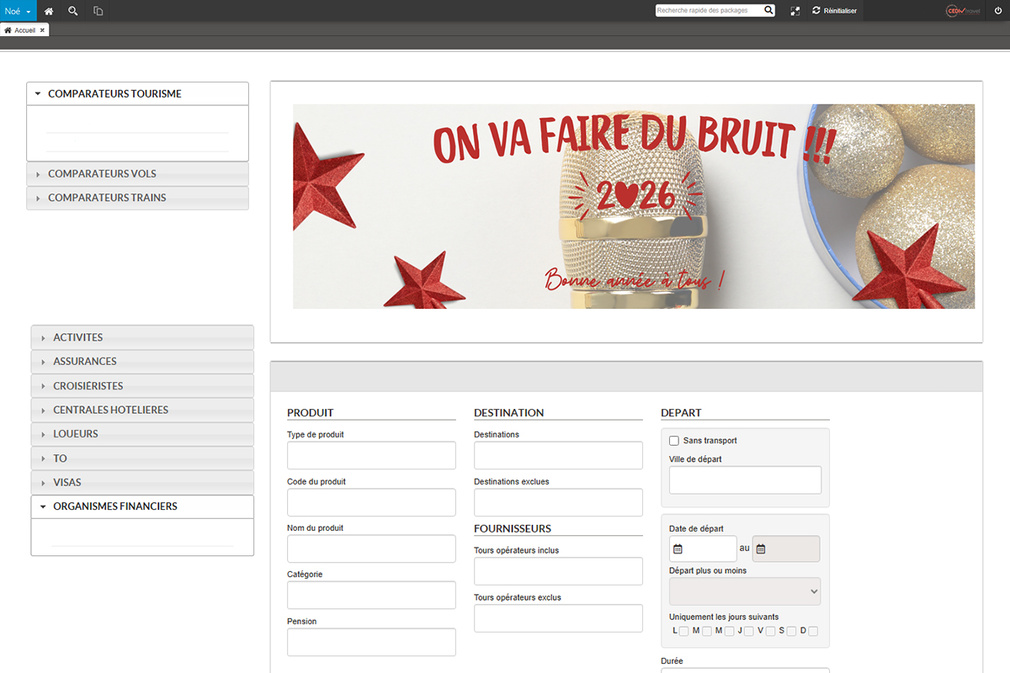Click the power logout icon
This screenshot has height=673, width=1010.
997,11
